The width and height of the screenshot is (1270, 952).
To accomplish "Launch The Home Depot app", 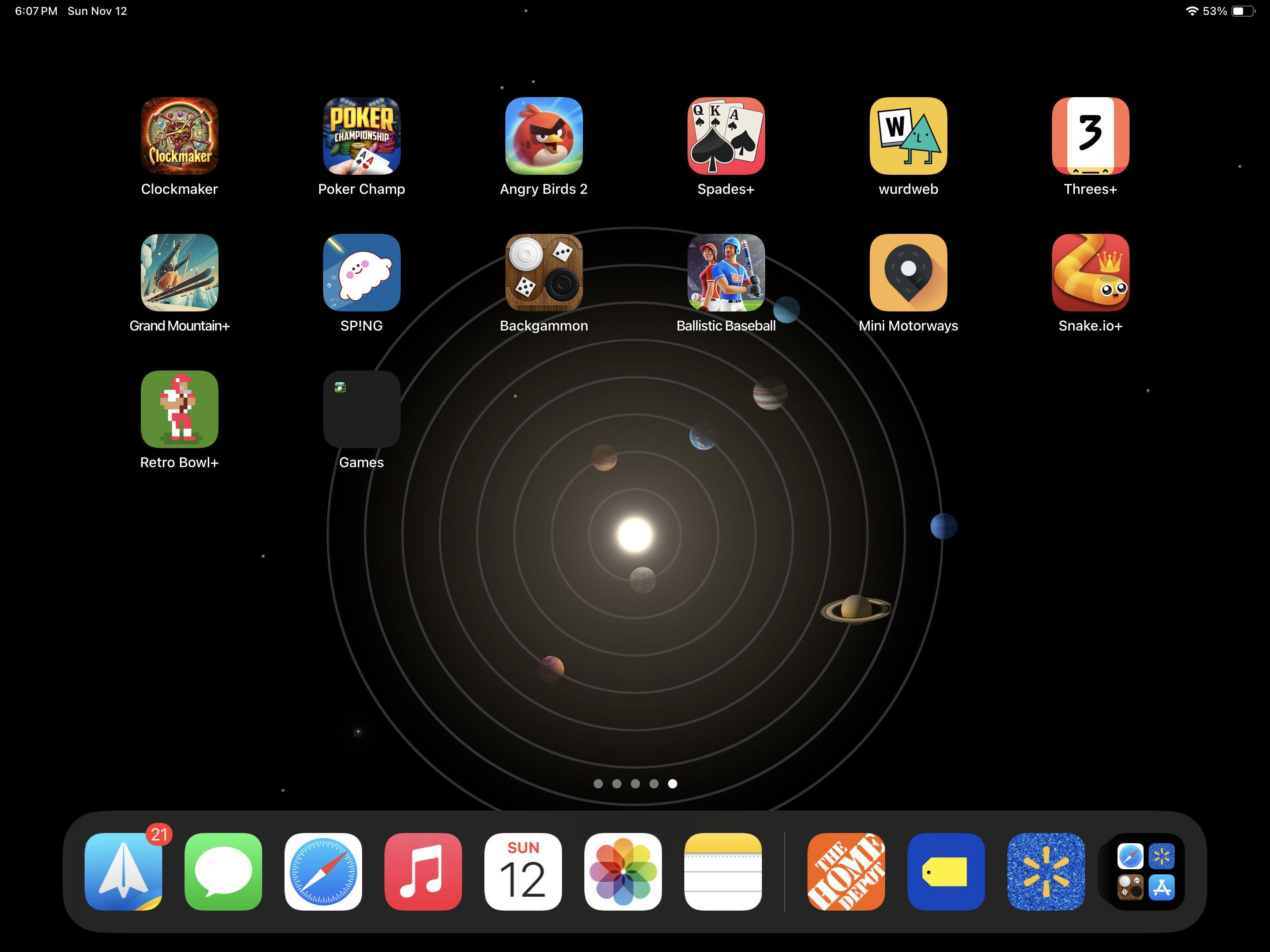I will [x=846, y=871].
